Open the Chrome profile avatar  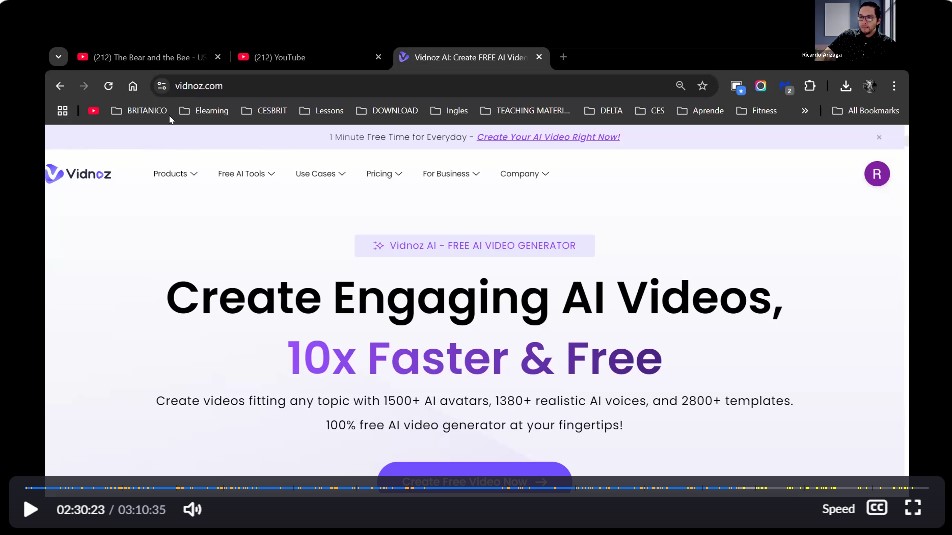tap(869, 86)
